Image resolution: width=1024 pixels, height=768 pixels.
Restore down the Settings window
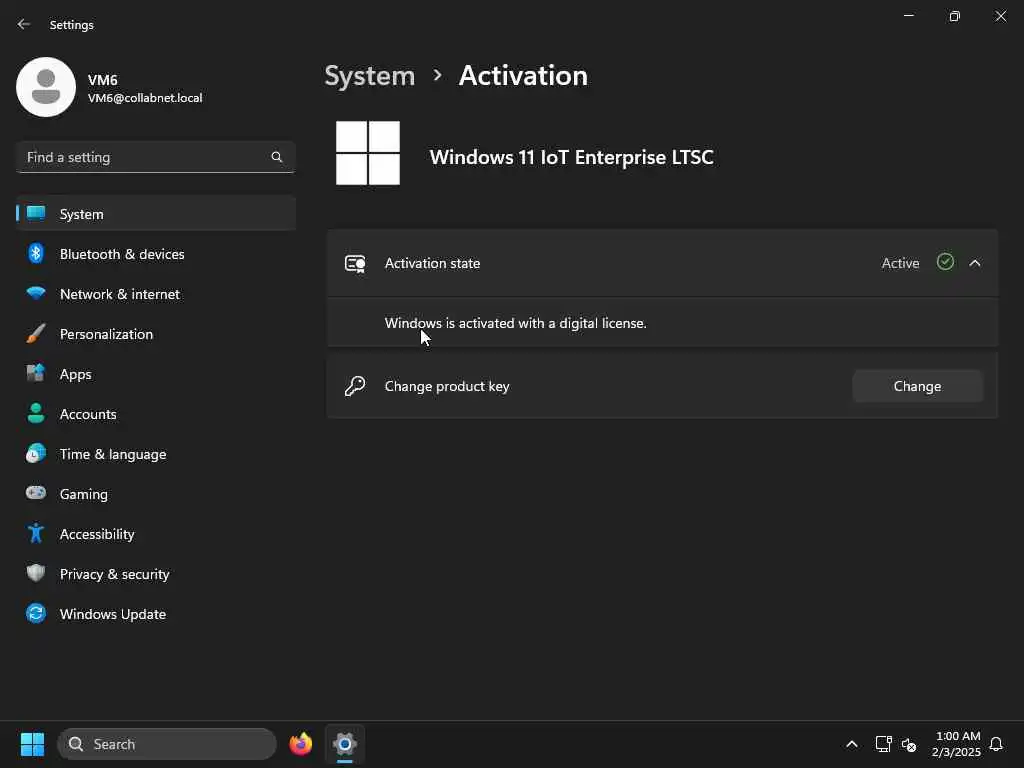(x=954, y=16)
